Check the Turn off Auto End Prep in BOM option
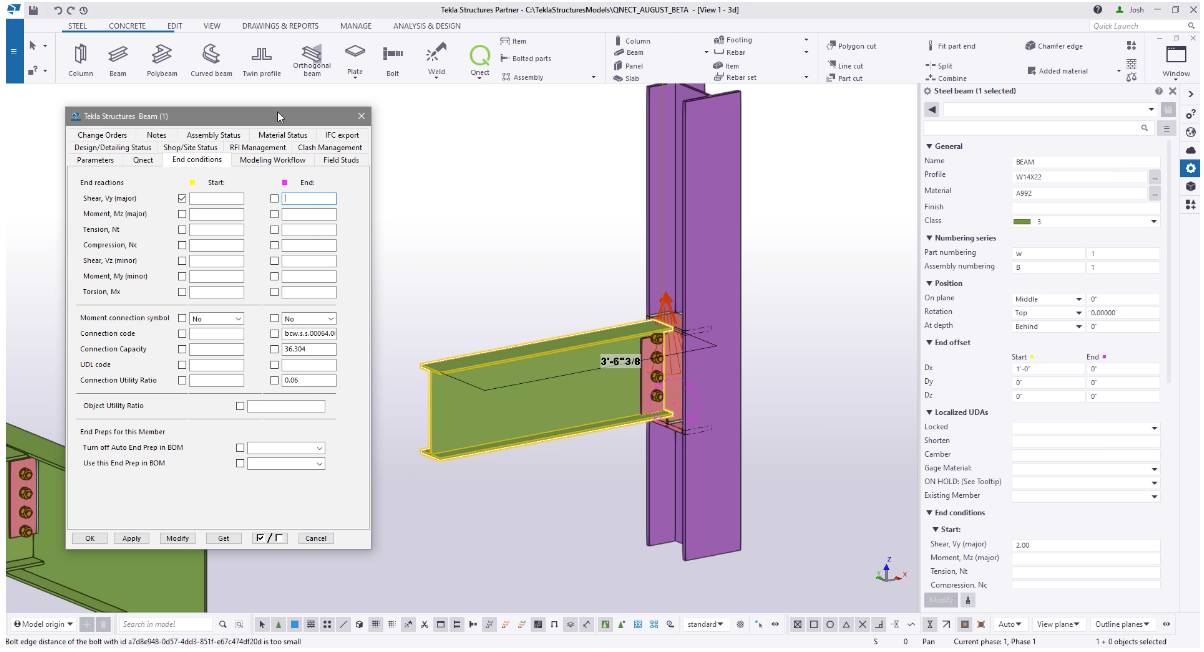 pos(238,448)
